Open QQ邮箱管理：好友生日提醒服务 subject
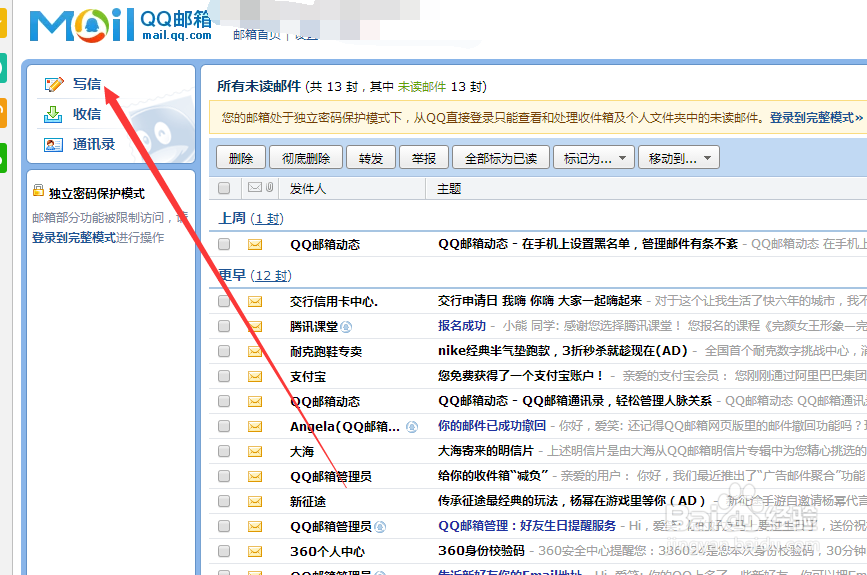Image resolution: width=867 pixels, height=575 pixels. [x=527, y=526]
